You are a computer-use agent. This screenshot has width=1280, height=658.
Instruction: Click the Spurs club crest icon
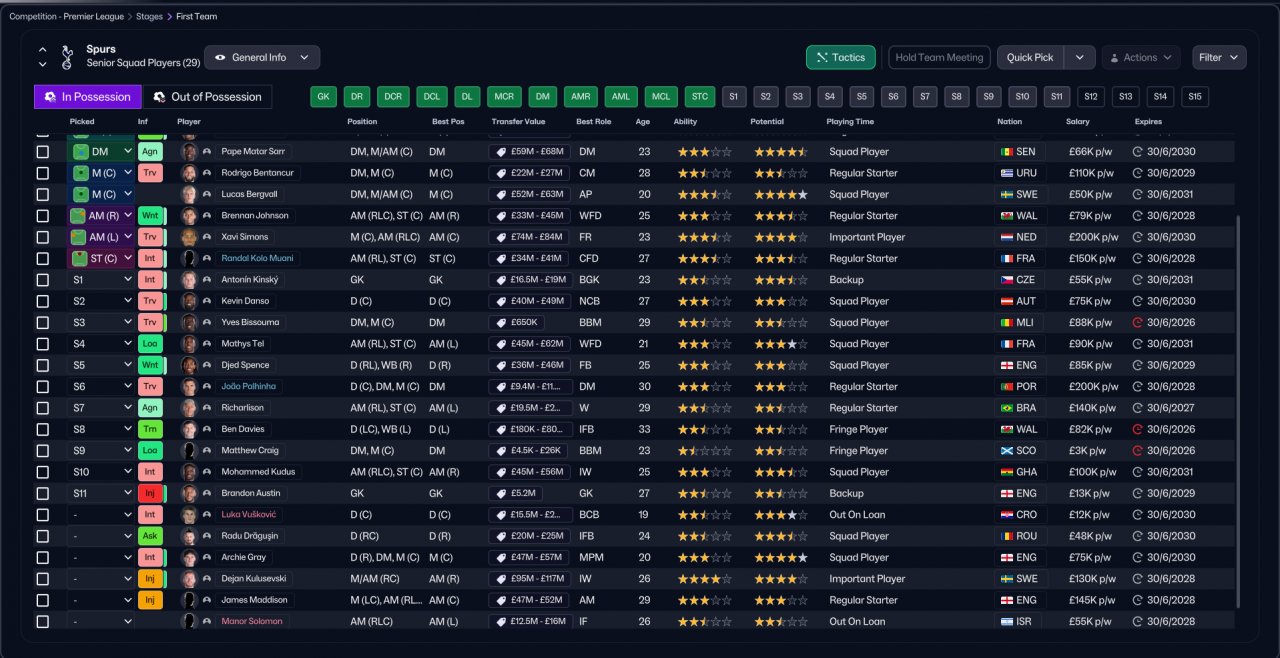pyautogui.click(x=67, y=57)
